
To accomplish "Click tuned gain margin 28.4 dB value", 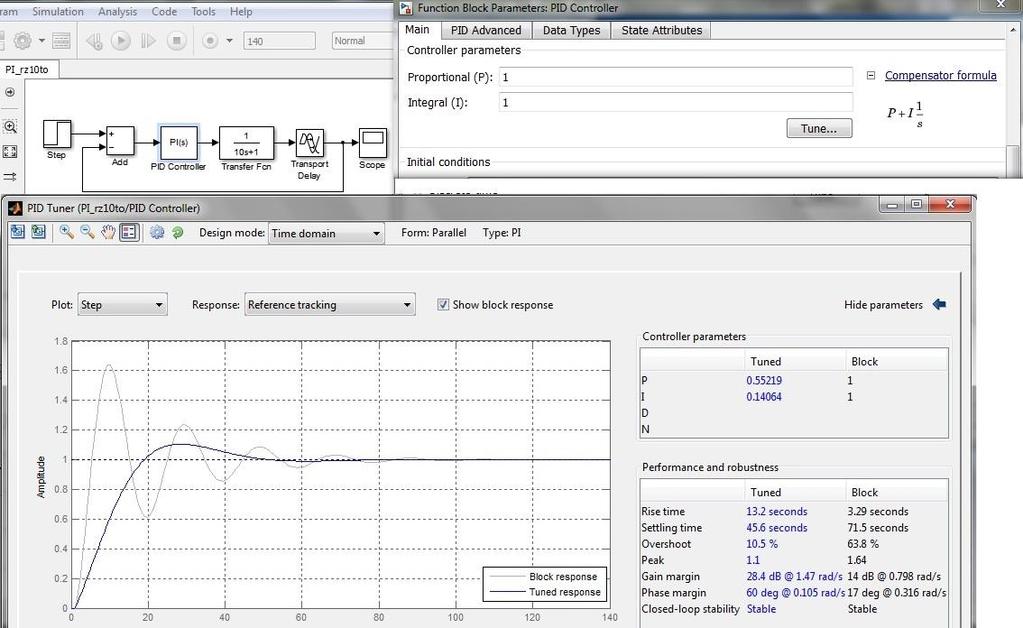I will (794, 576).
